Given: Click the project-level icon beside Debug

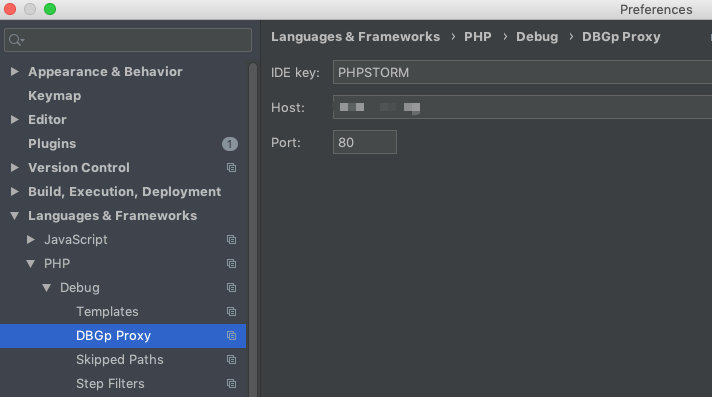Looking at the screenshot, I should tap(232, 288).
